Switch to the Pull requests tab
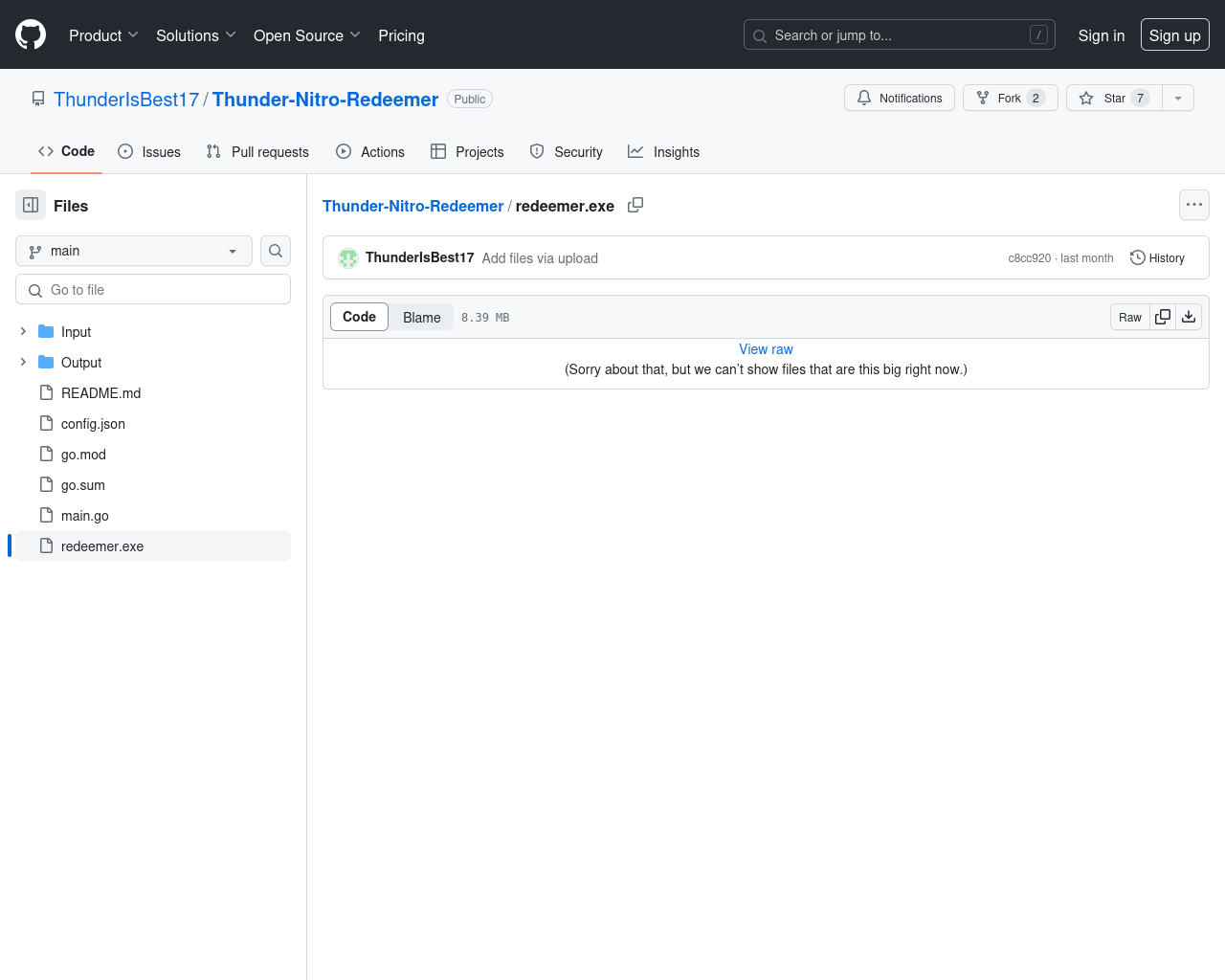The image size is (1225, 980). (x=257, y=151)
